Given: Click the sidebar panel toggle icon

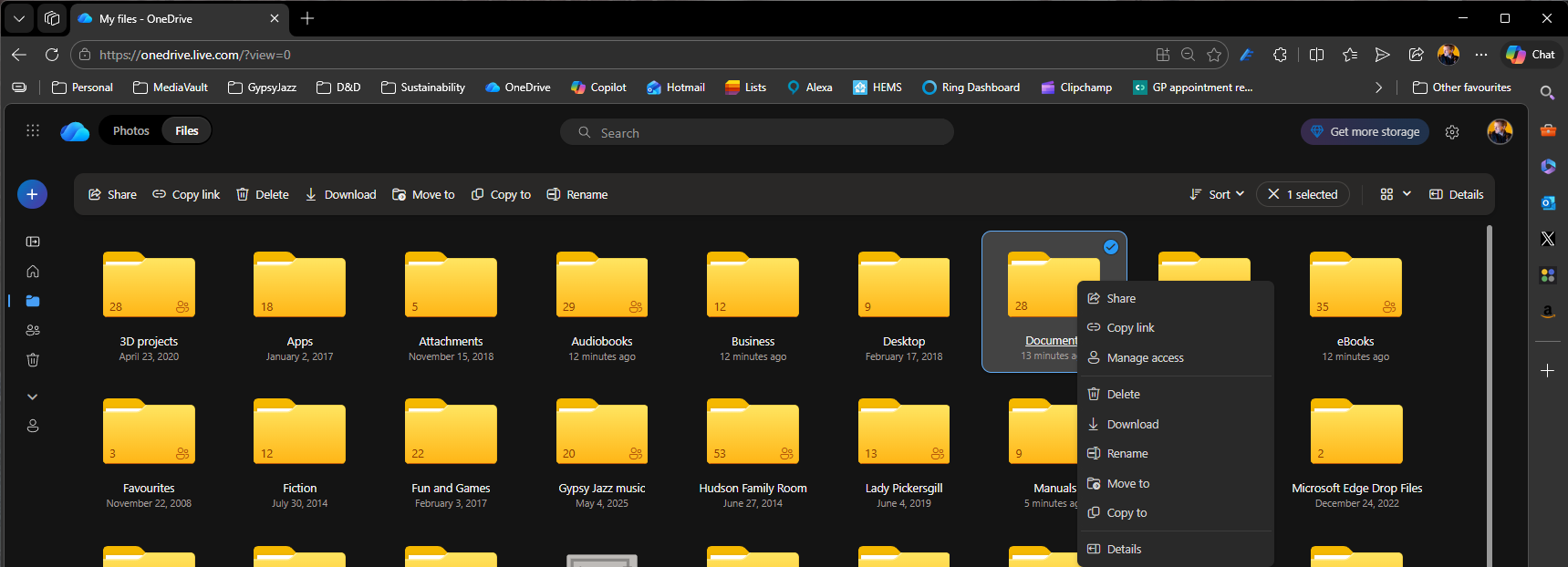Looking at the screenshot, I should [33, 242].
